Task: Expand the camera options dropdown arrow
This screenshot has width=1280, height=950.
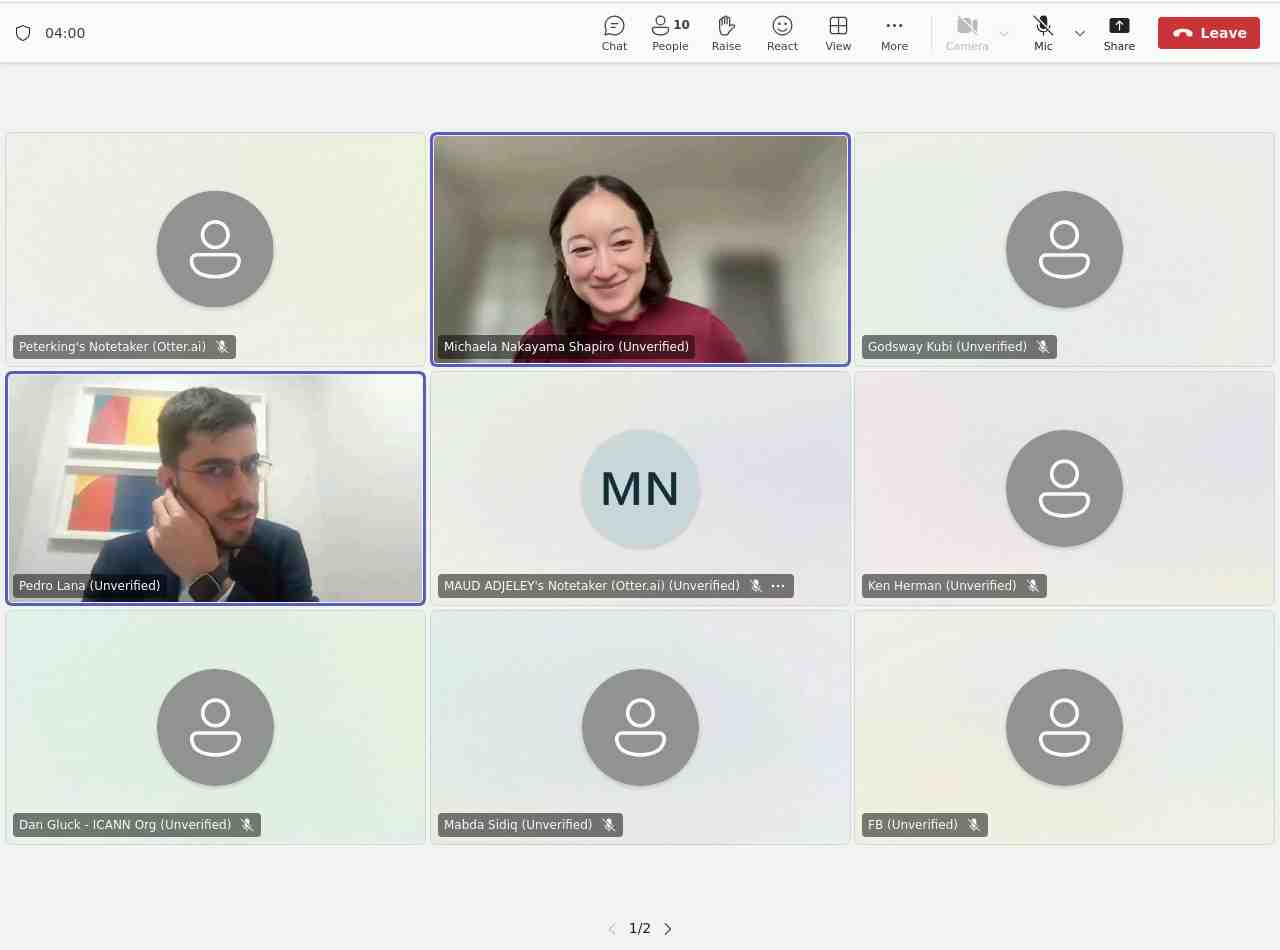Action: [x=1004, y=33]
